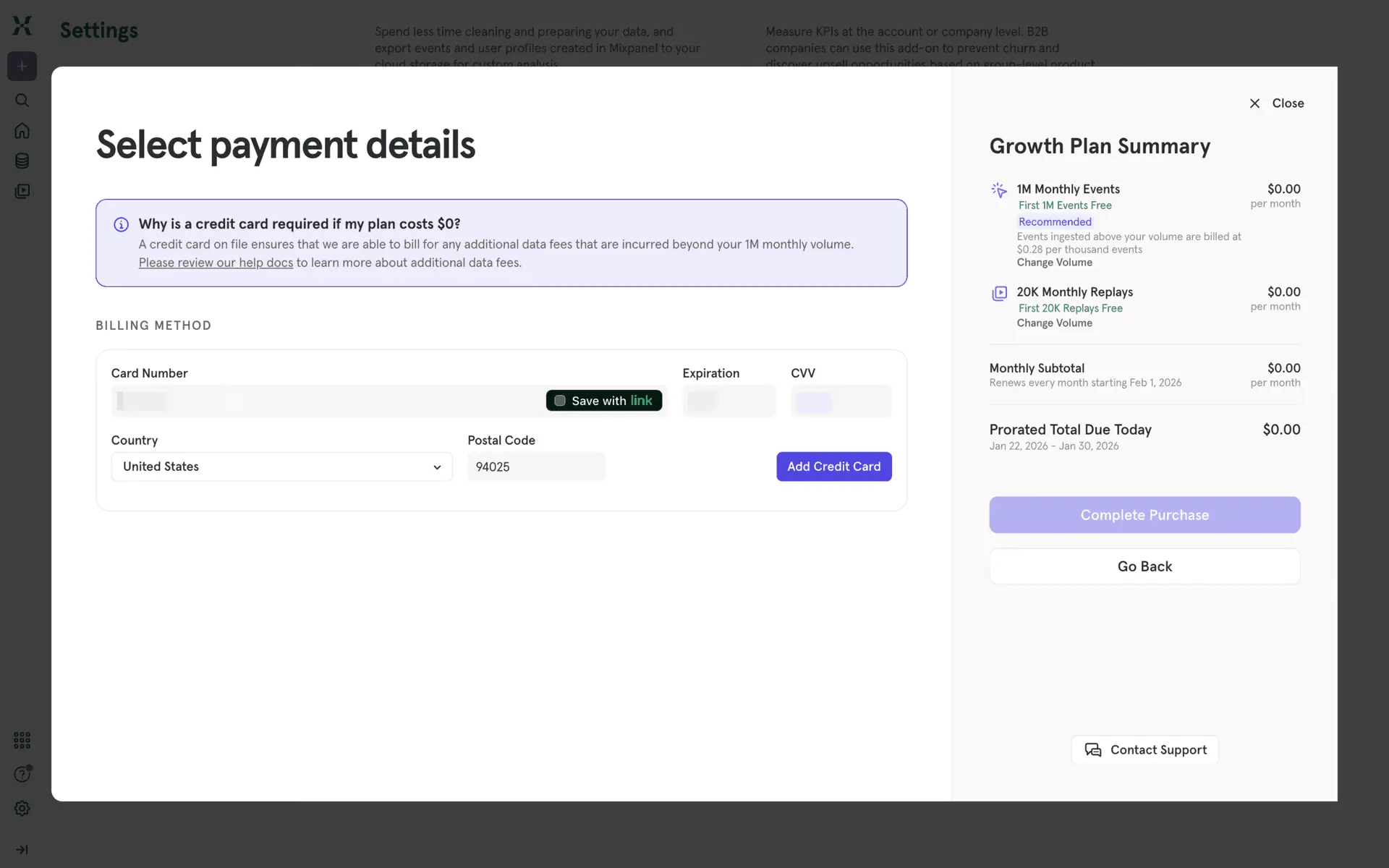
Task: Open the search icon in sidebar
Action: point(22,100)
